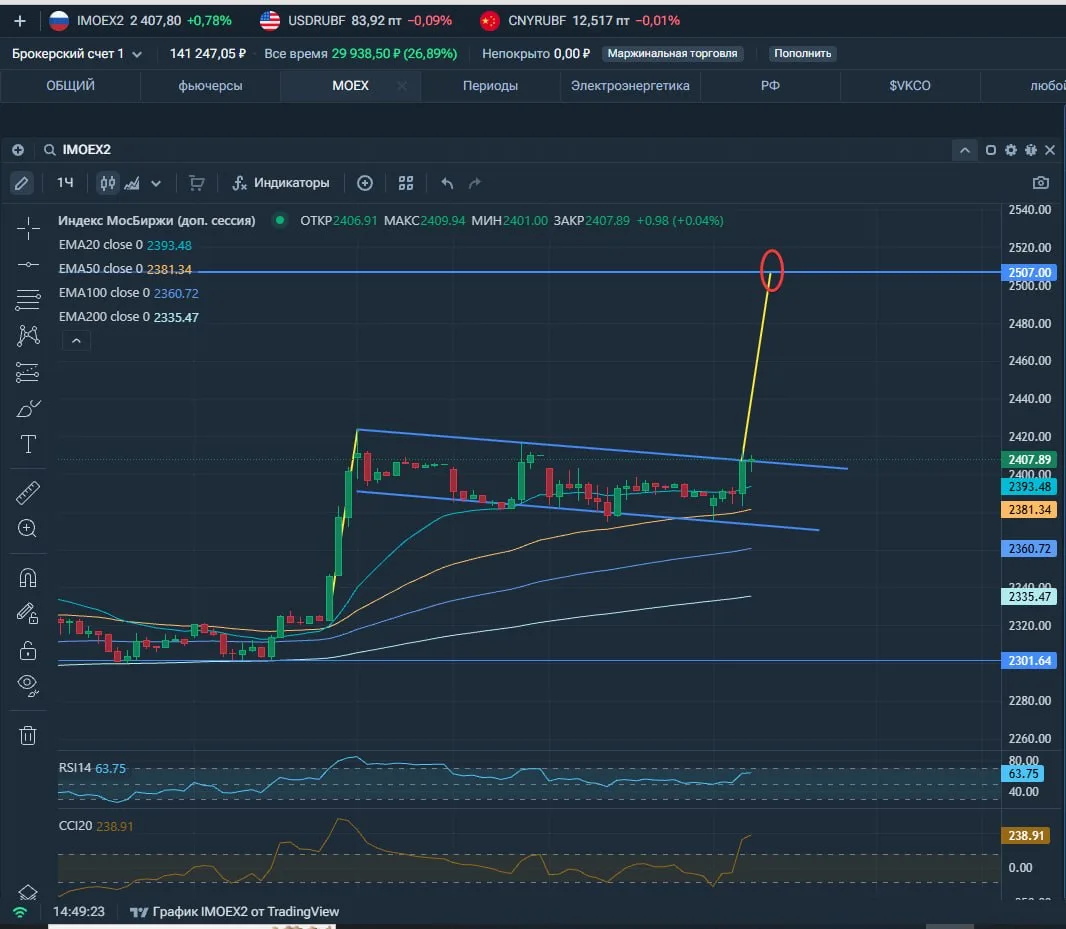The height and width of the screenshot is (929, 1066).
Task: Toggle the magnet snap mode
Action: click(x=28, y=578)
